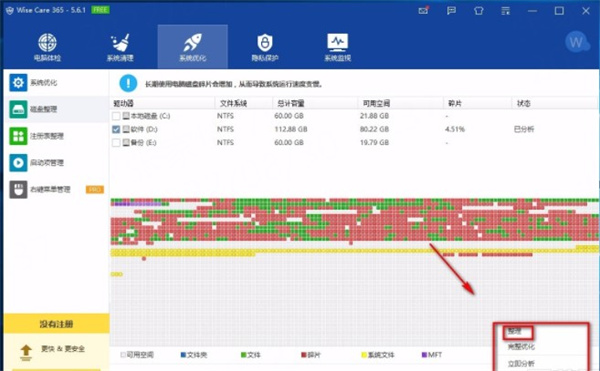Viewport: 600px width, 371px height.
Task: Sort by the 状态 column header
Action: tap(555, 103)
